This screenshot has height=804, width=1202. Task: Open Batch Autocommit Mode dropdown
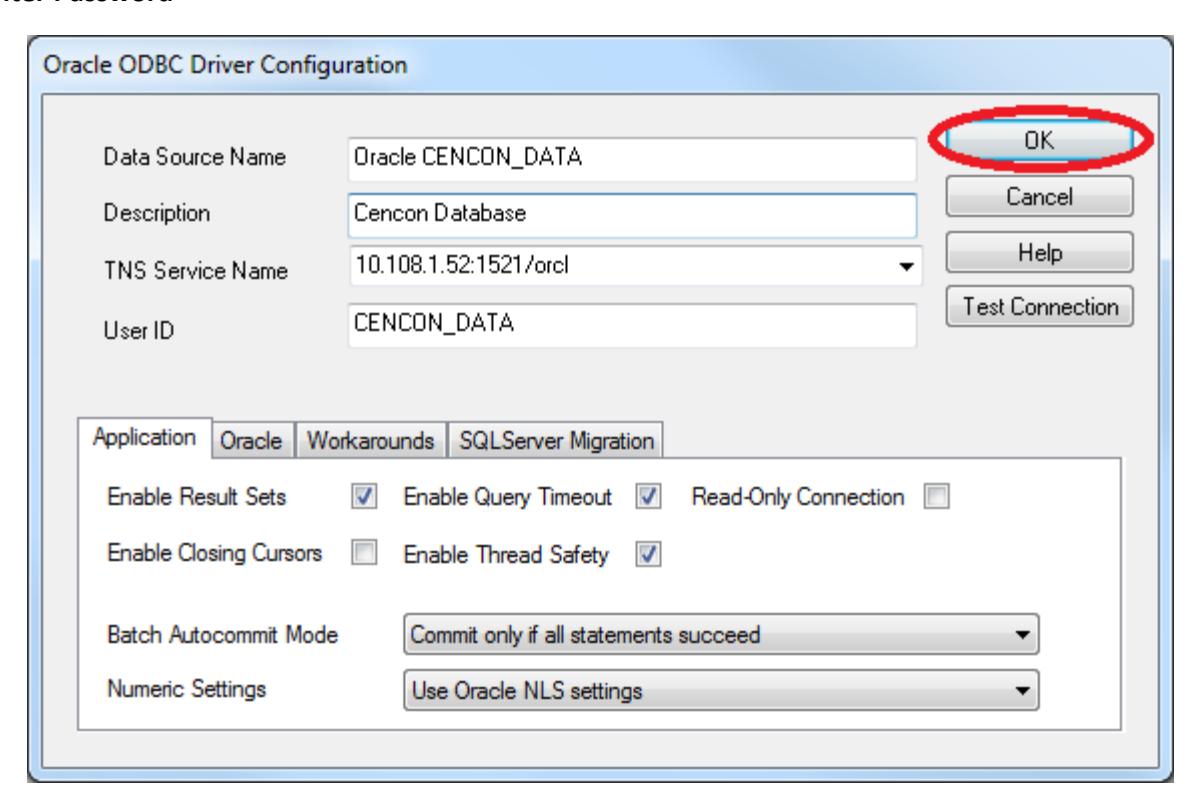(720, 636)
